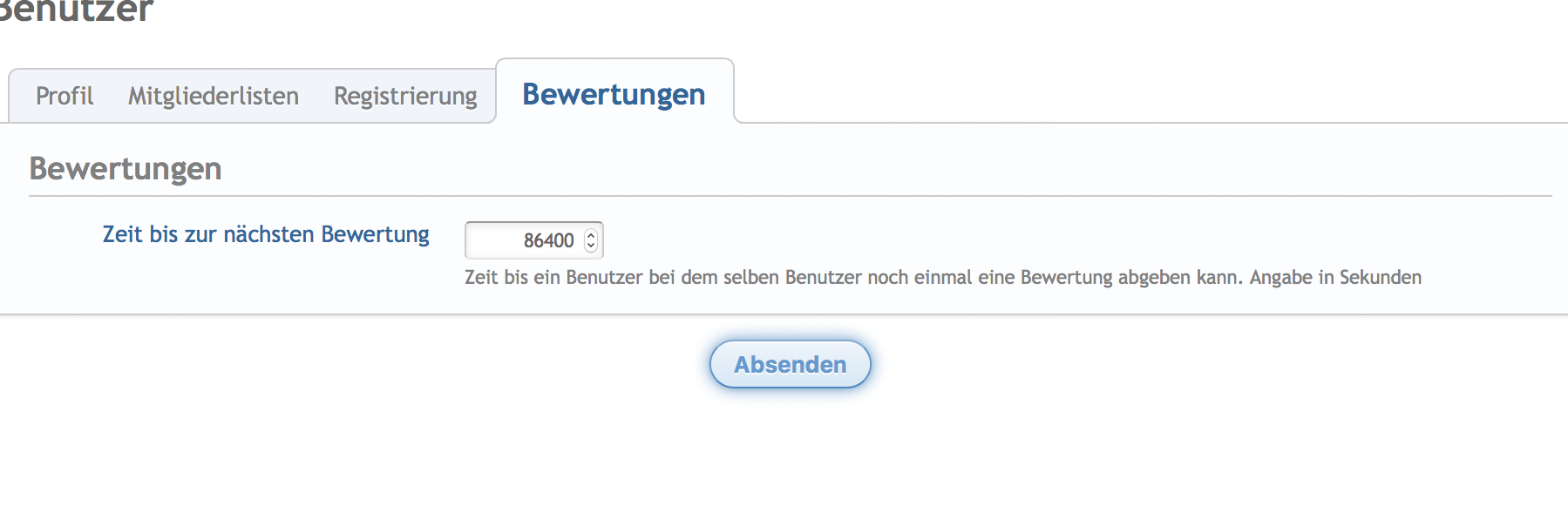Image resolution: width=1568 pixels, height=526 pixels.
Task: Click the "Zeit bis zur nächsten Bewertung" label
Action: click(x=266, y=234)
